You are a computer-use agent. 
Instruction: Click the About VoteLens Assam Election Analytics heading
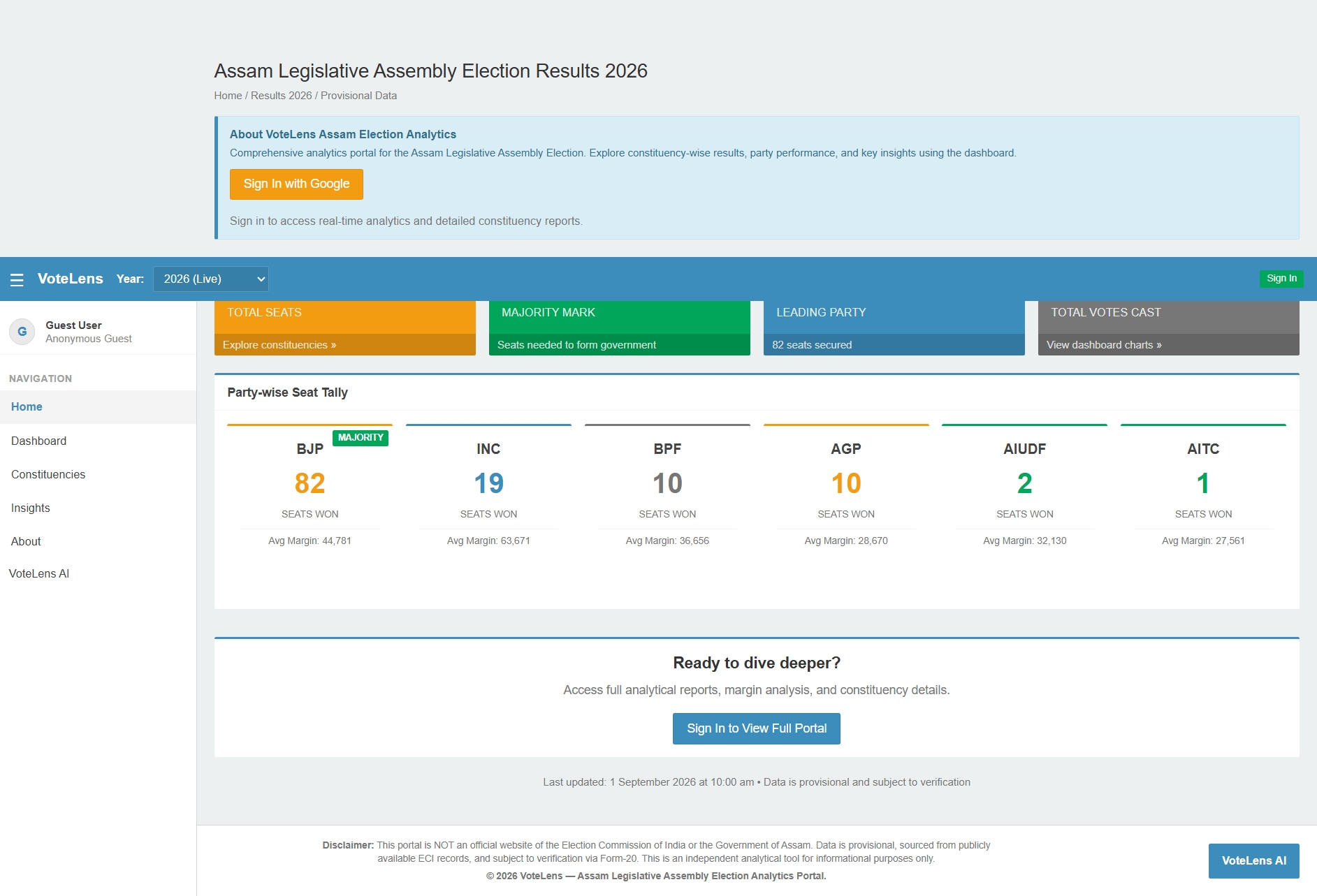(342, 134)
